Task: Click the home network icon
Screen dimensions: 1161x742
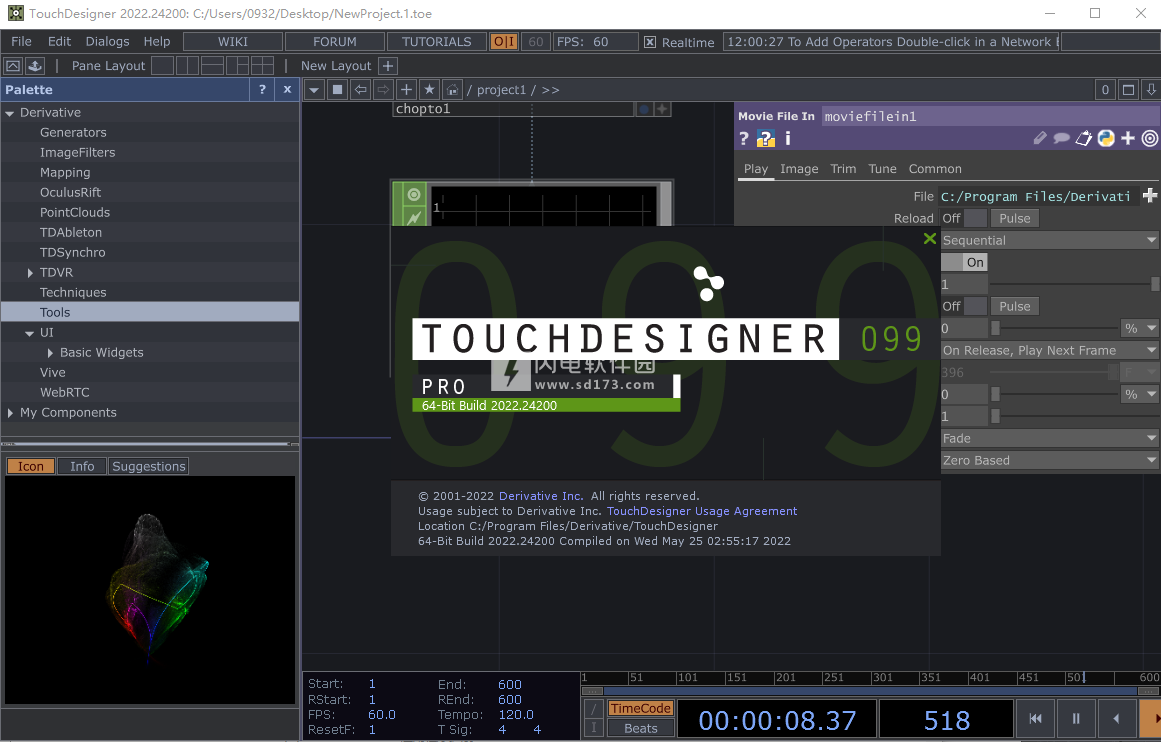Action: (452, 90)
